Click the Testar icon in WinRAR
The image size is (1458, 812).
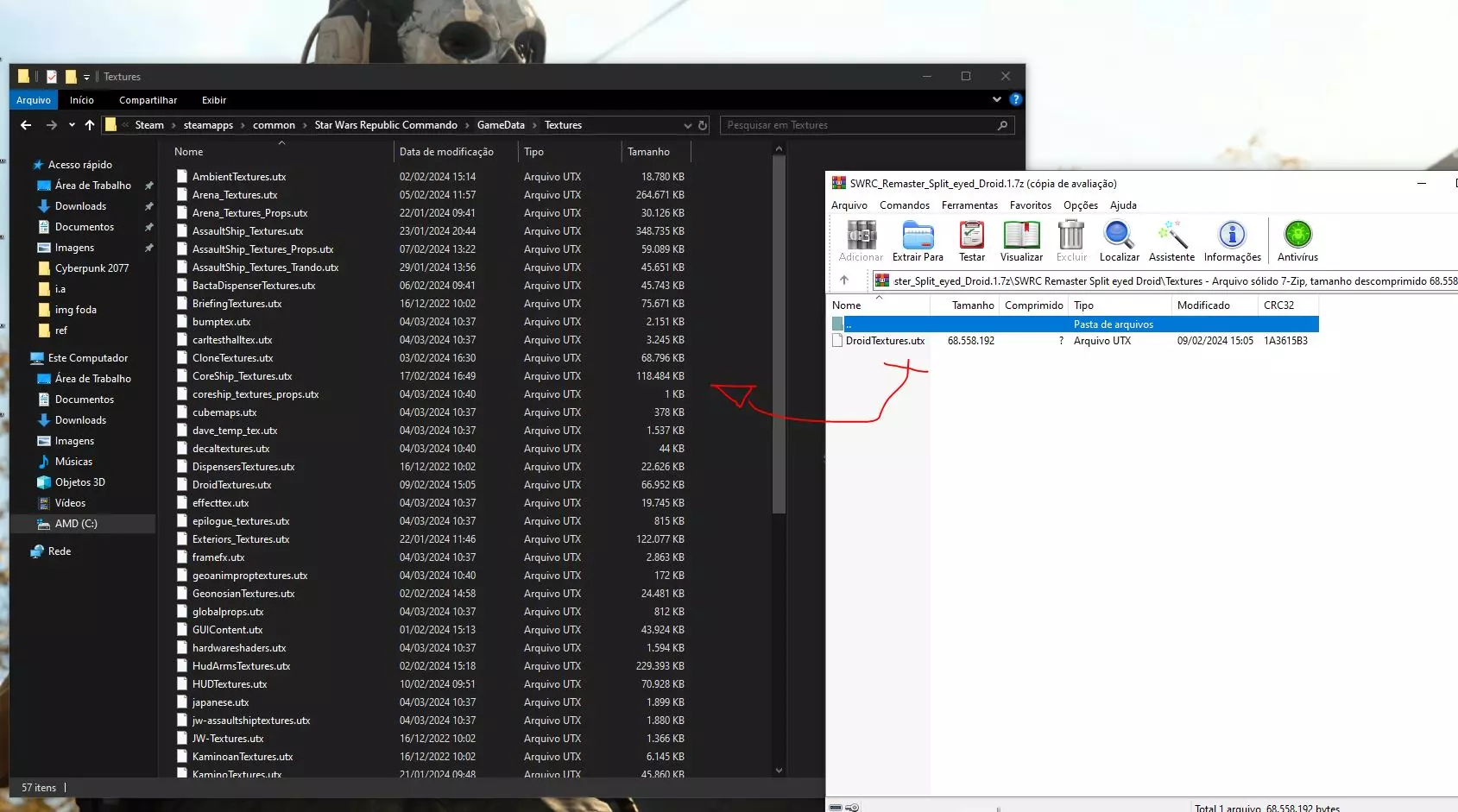click(972, 241)
